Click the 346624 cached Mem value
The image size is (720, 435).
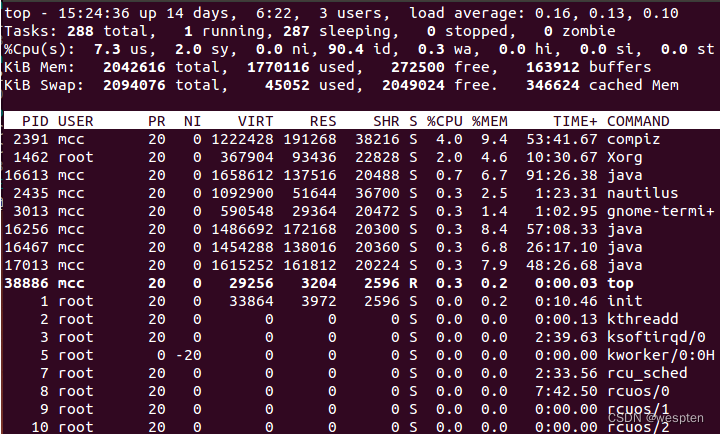pyautogui.click(x=553, y=85)
